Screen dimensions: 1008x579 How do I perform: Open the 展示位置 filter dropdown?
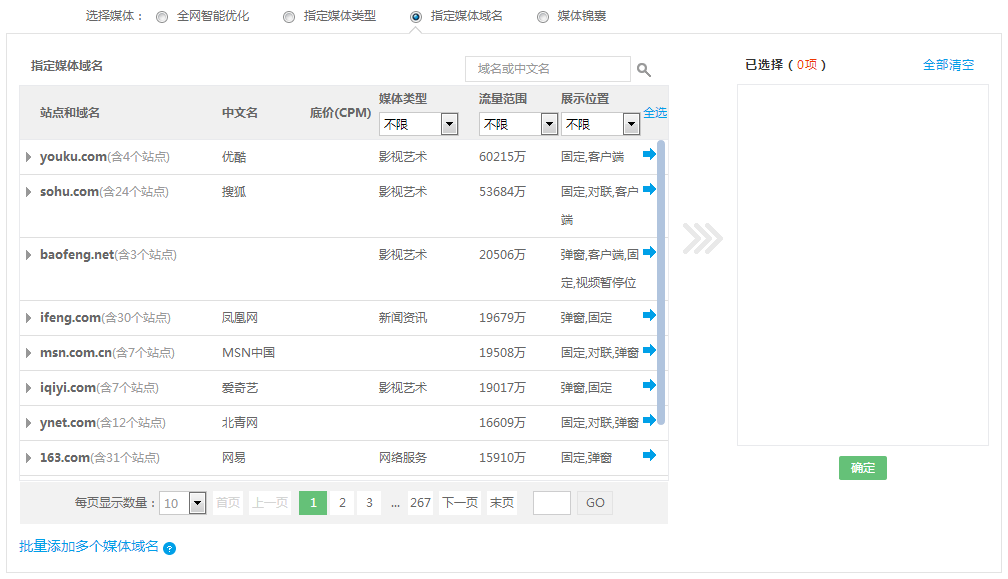tap(630, 123)
